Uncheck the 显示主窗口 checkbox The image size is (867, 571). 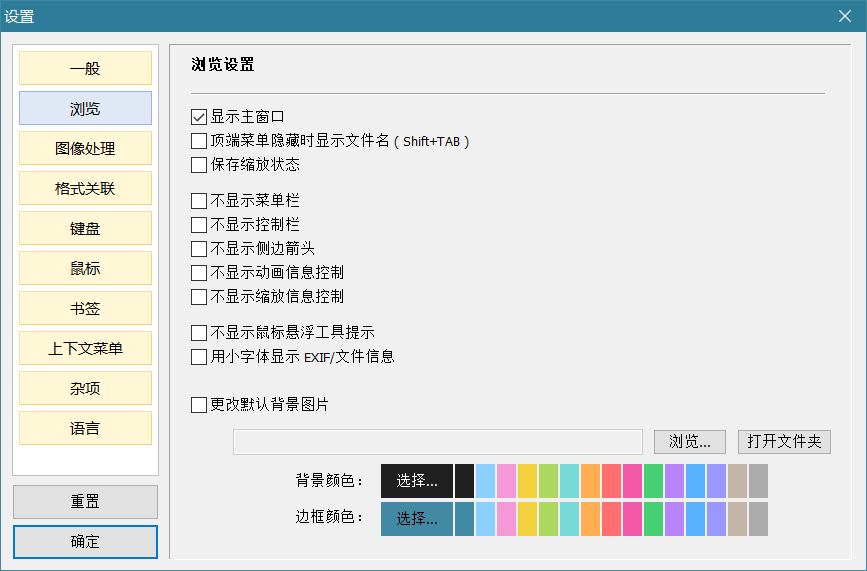(198, 117)
